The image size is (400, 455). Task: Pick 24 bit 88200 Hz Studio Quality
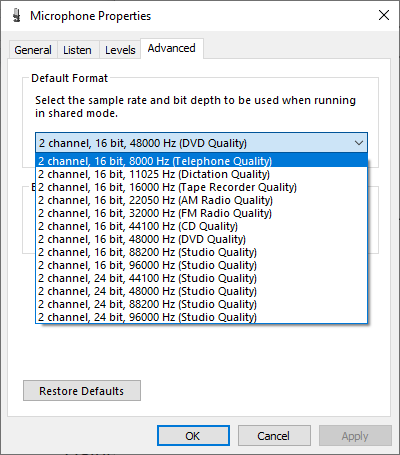(x=201, y=304)
